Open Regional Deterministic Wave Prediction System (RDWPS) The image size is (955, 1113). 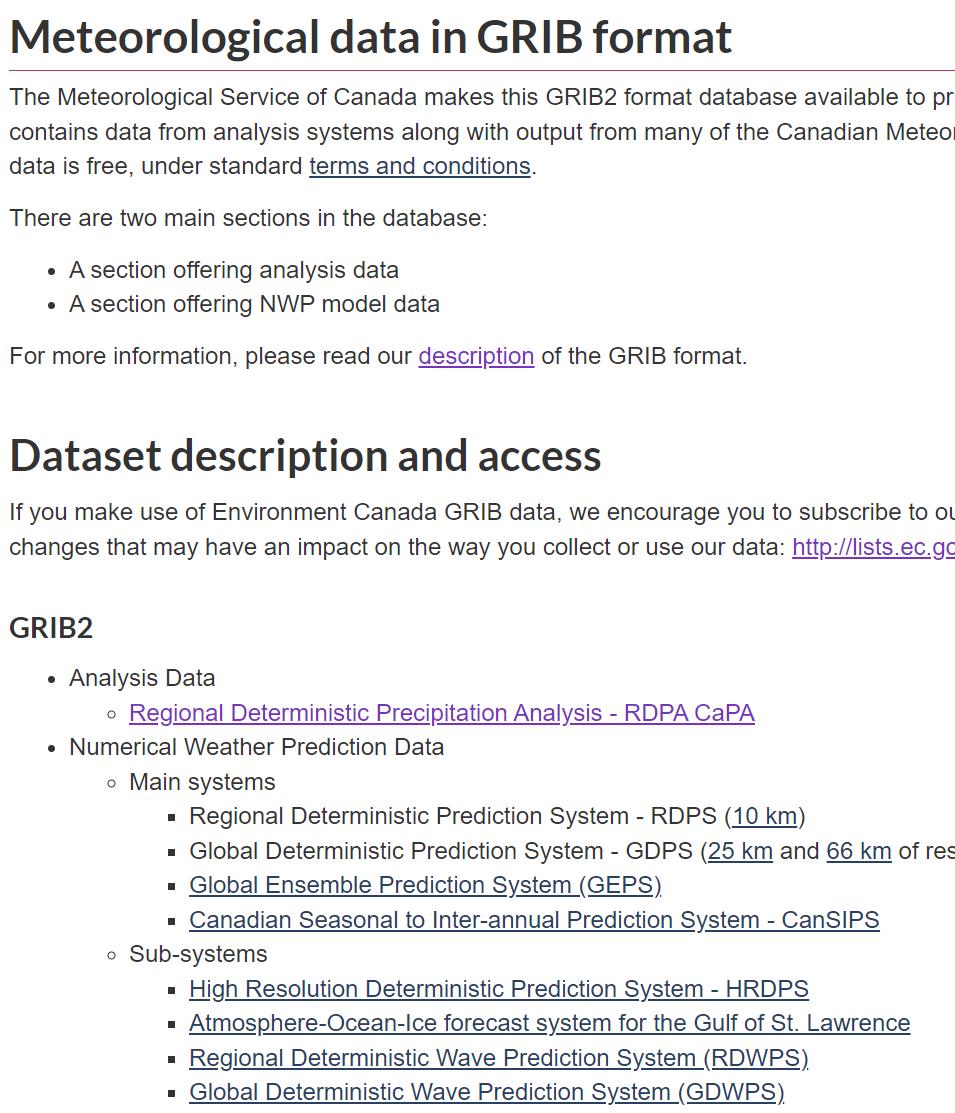(498, 1058)
